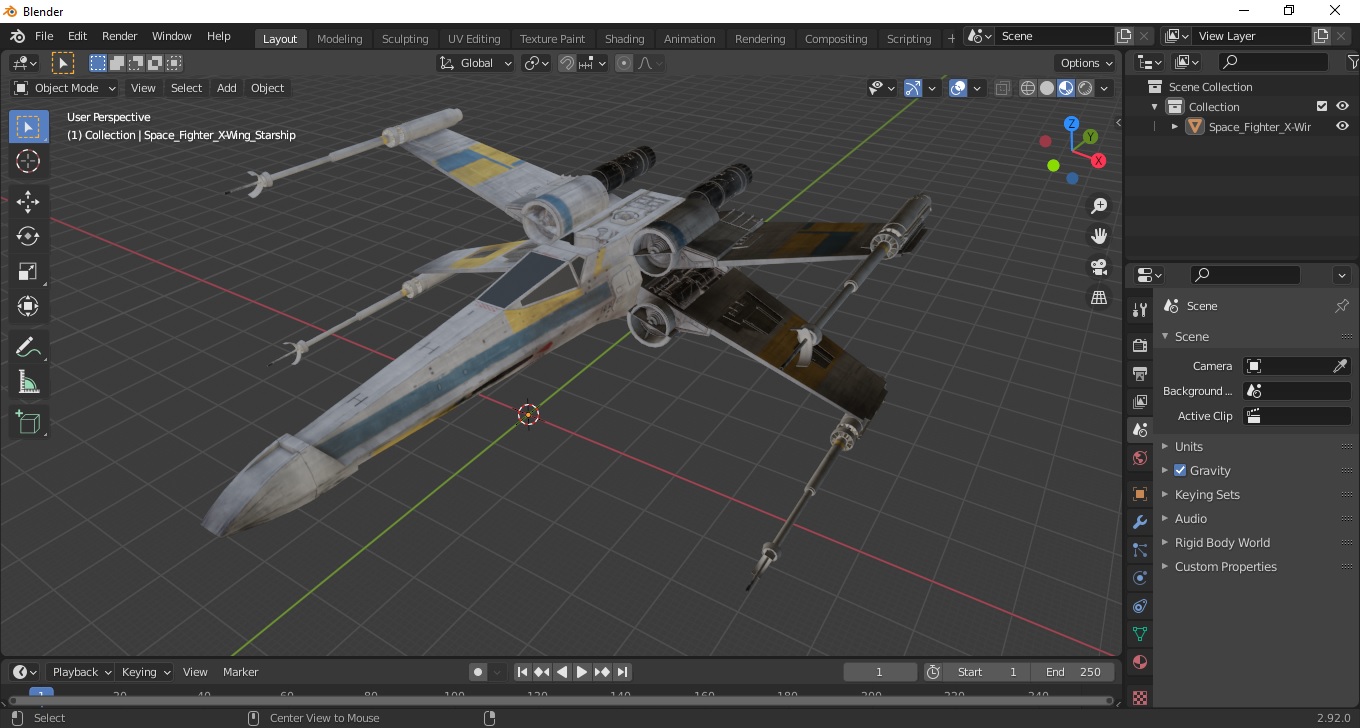Open the Edit menu

coord(77,36)
